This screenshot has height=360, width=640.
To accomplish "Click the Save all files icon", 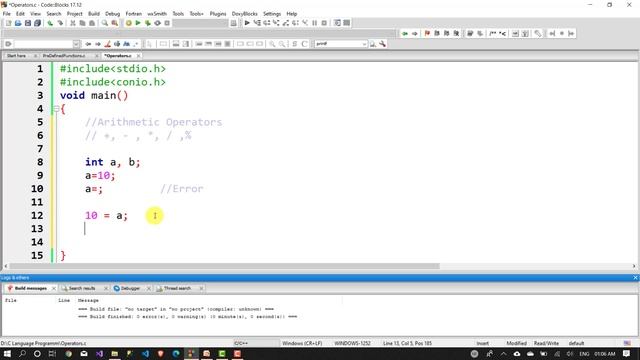I will click(38, 23).
